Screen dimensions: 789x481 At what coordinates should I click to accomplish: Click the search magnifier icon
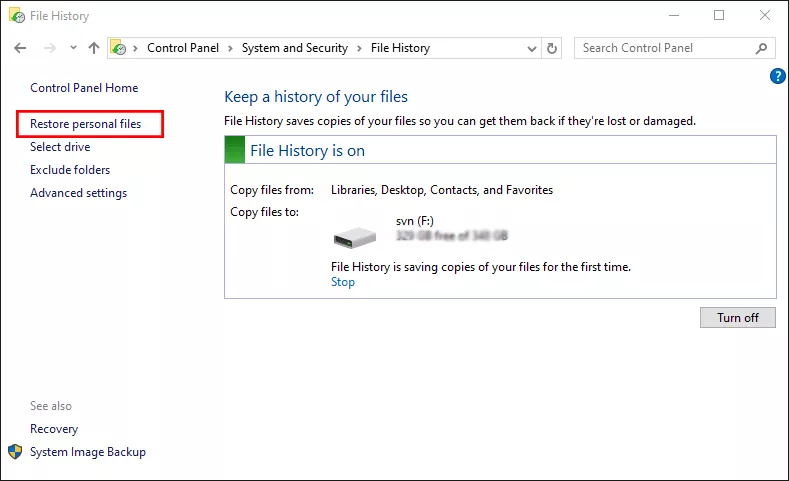761,48
